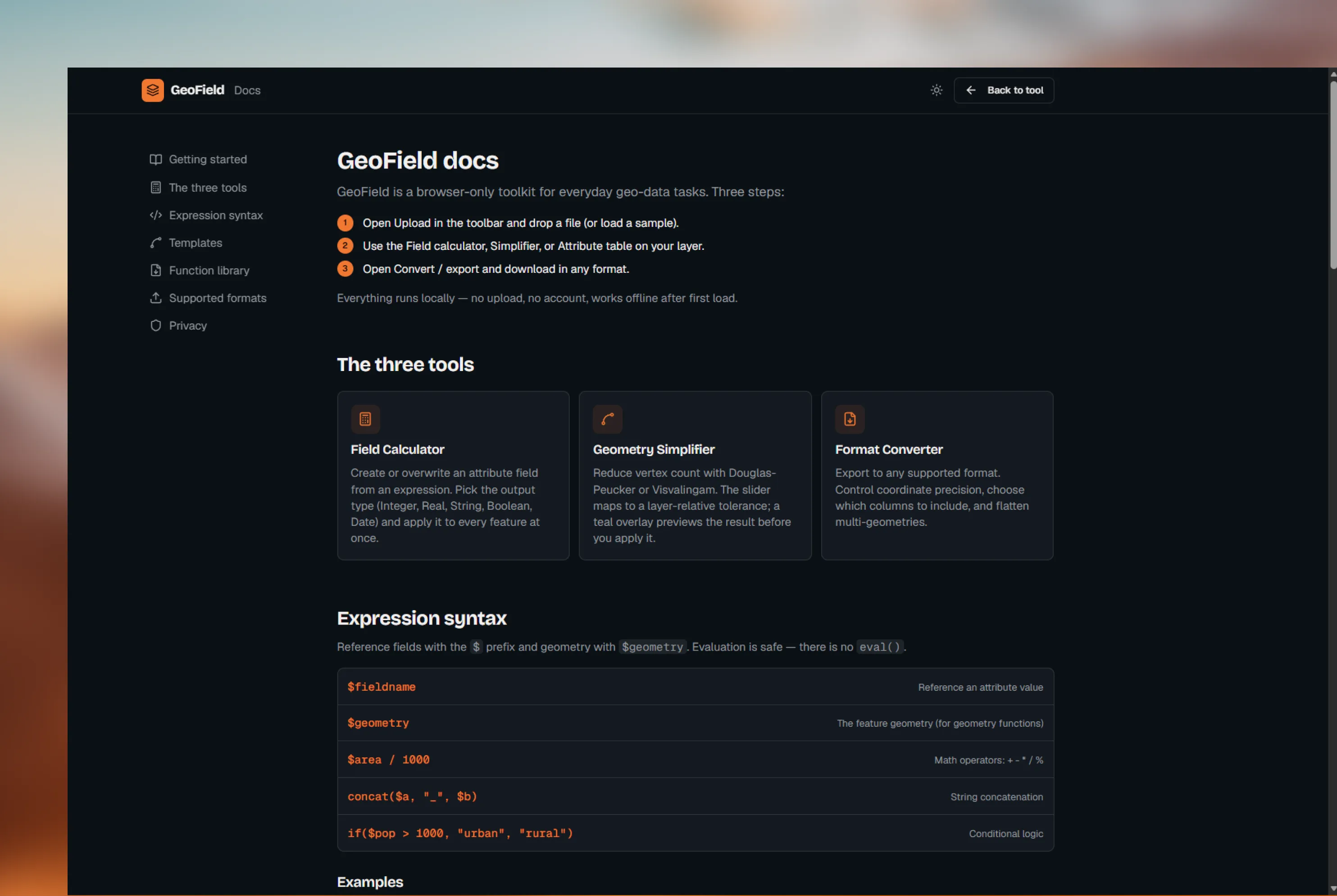This screenshot has width=1337, height=896.
Task: Click the inline eval() code snippet
Action: click(x=880, y=647)
